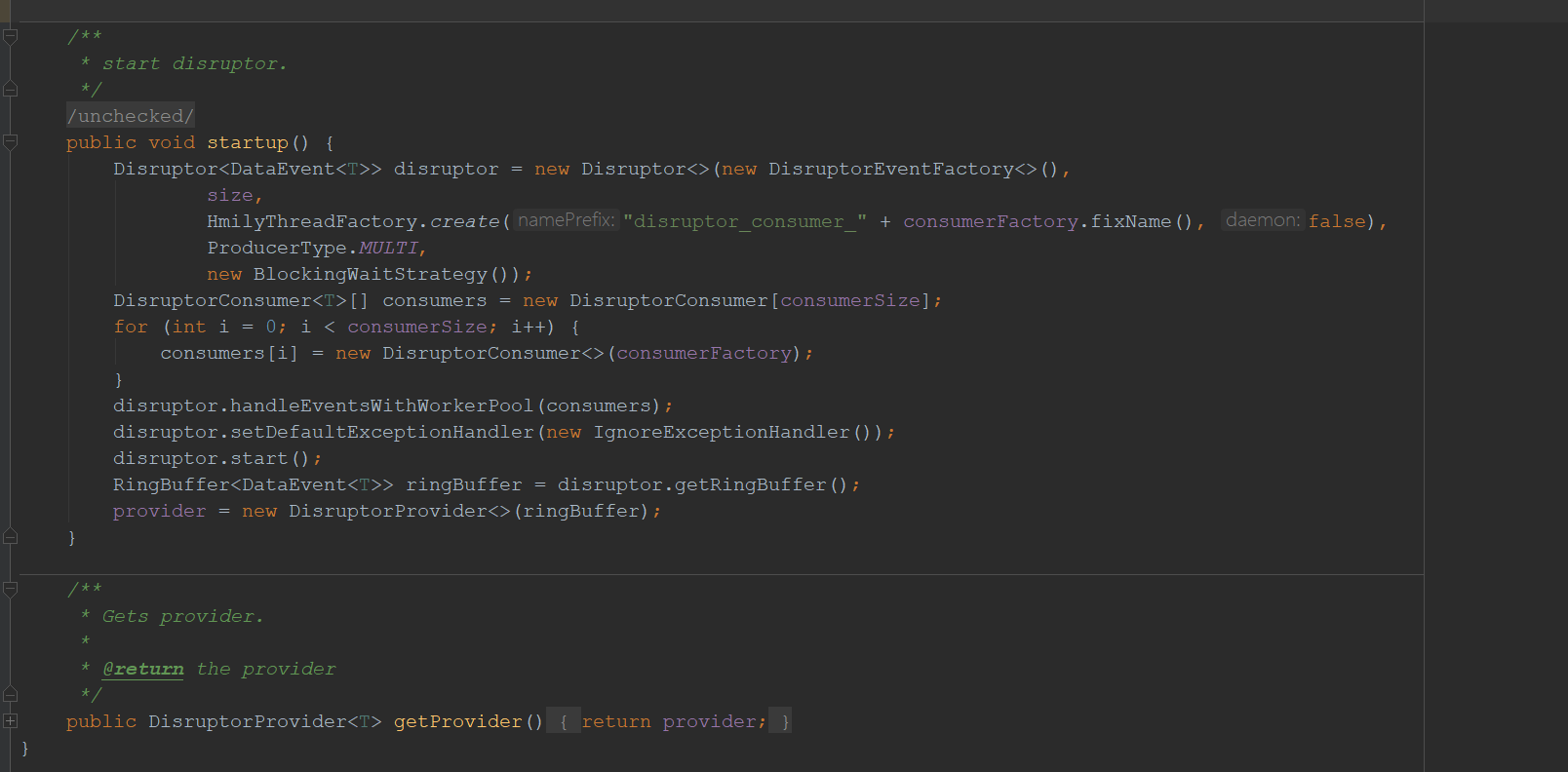
Task: Click the false literal after daemon hint
Action: point(1337,221)
